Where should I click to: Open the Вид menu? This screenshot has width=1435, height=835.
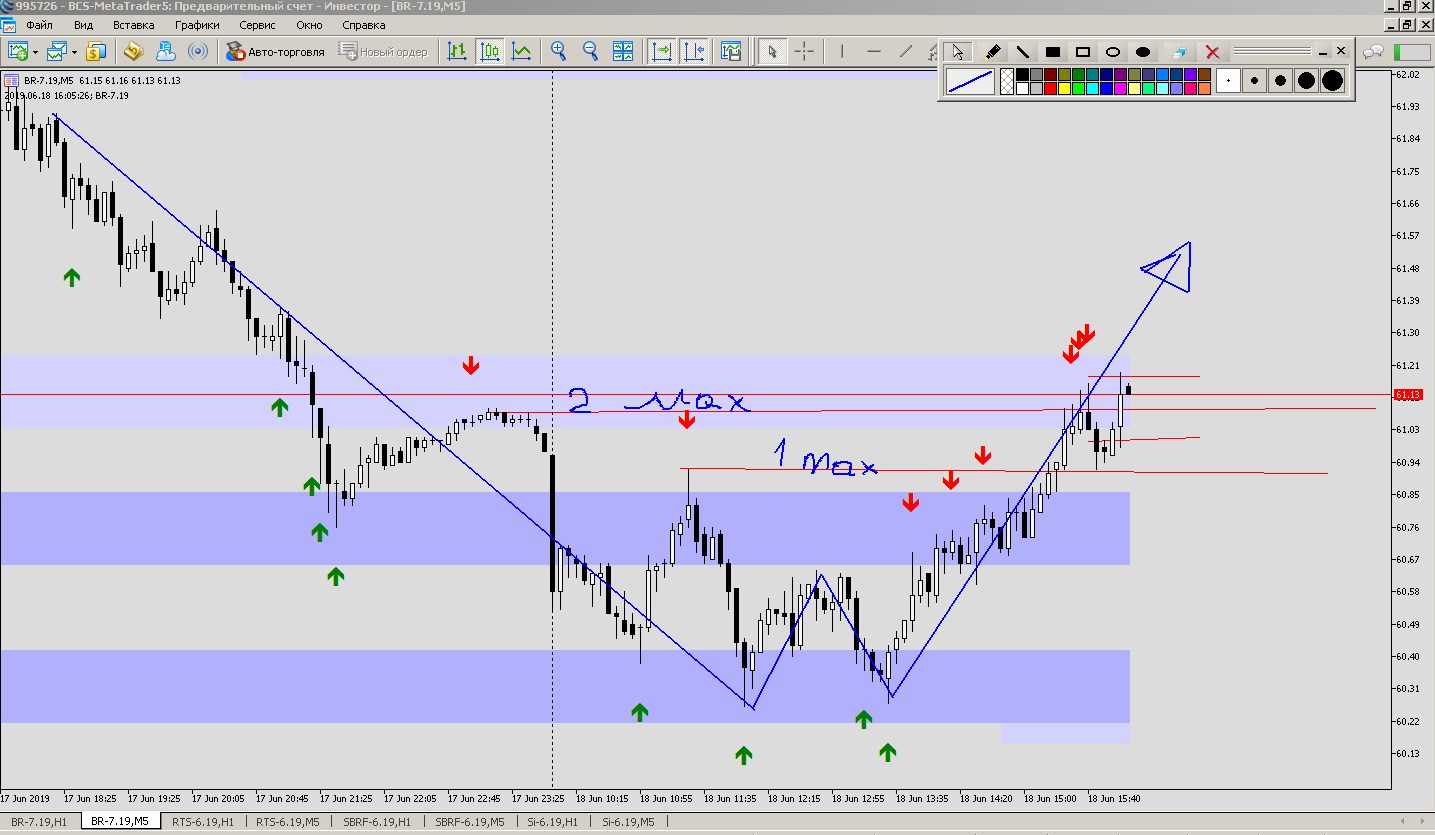click(84, 25)
